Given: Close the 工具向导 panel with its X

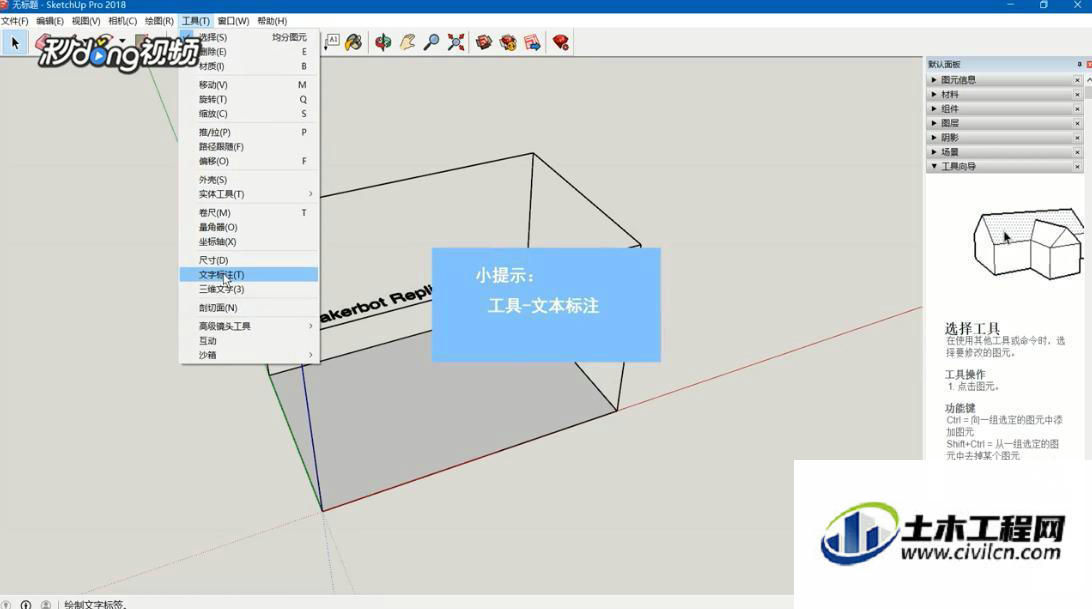Looking at the screenshot, I should tap(1077, 167).
